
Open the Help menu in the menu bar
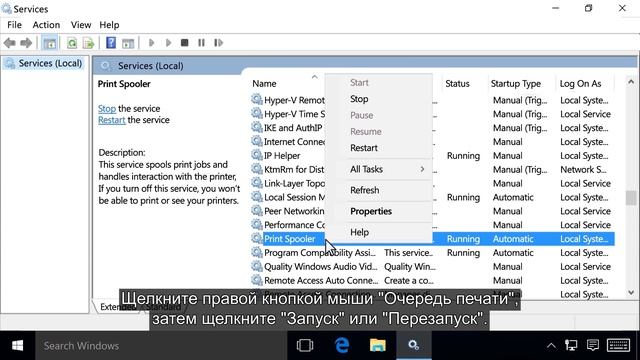[109, 25]
